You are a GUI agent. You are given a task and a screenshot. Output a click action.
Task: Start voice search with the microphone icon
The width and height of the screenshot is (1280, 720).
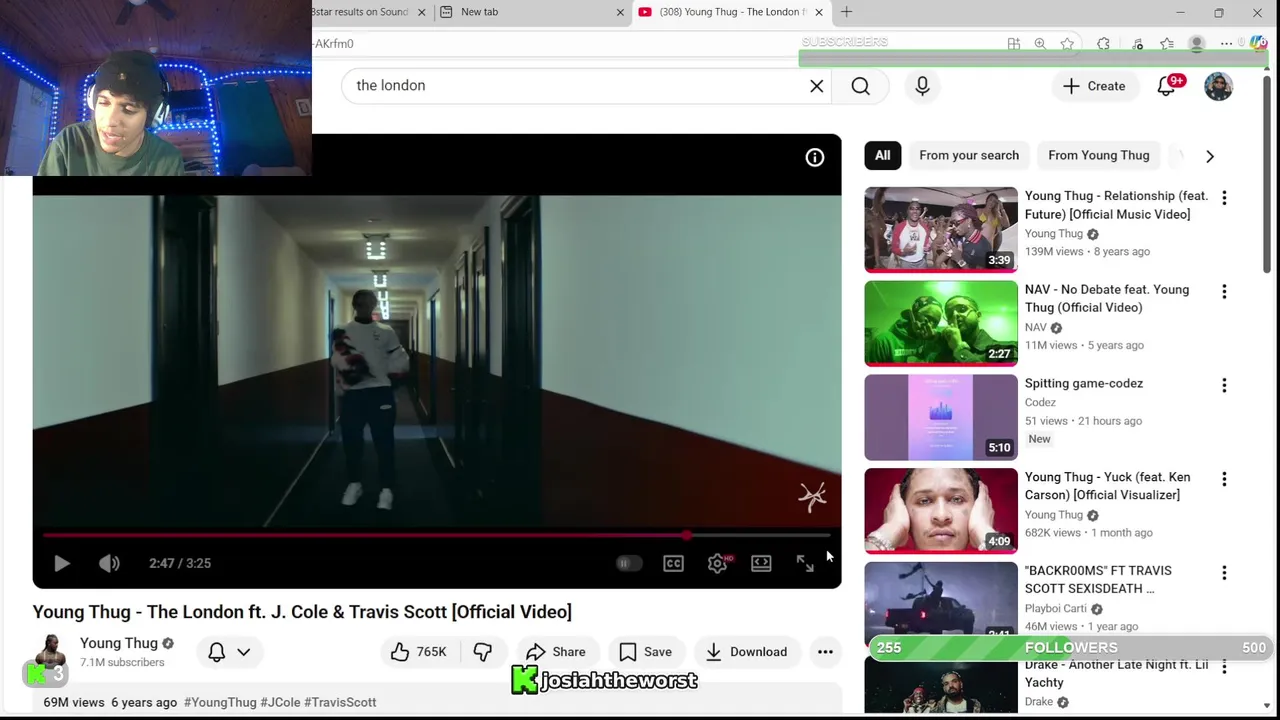coord(922,86)
